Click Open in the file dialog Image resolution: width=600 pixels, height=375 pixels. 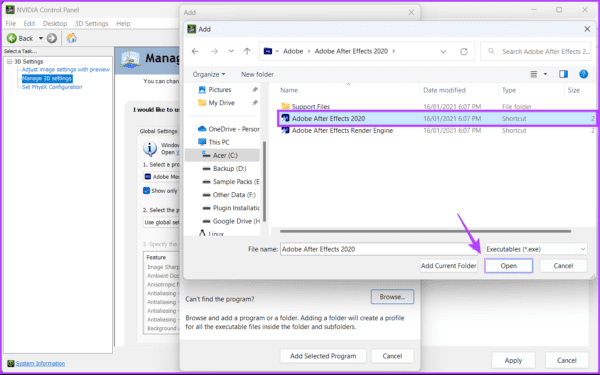[509, 266]
